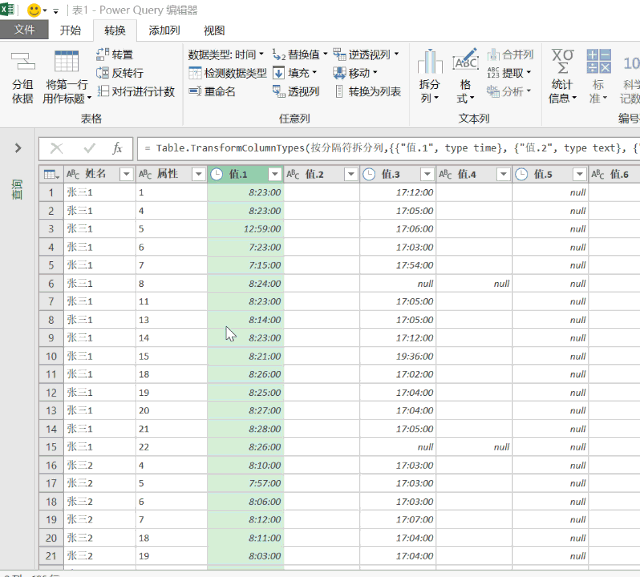Click cell 19:36:00 in 值.3 column
The height and width of the screenshot is (577, 640).
[398, 356]
